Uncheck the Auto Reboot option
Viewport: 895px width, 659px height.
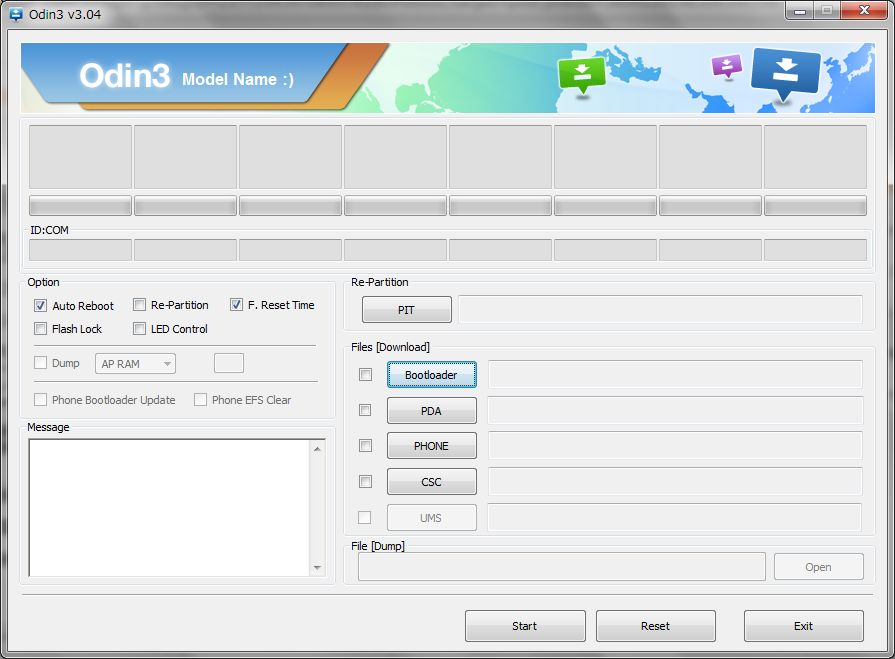tap(40, 305)
